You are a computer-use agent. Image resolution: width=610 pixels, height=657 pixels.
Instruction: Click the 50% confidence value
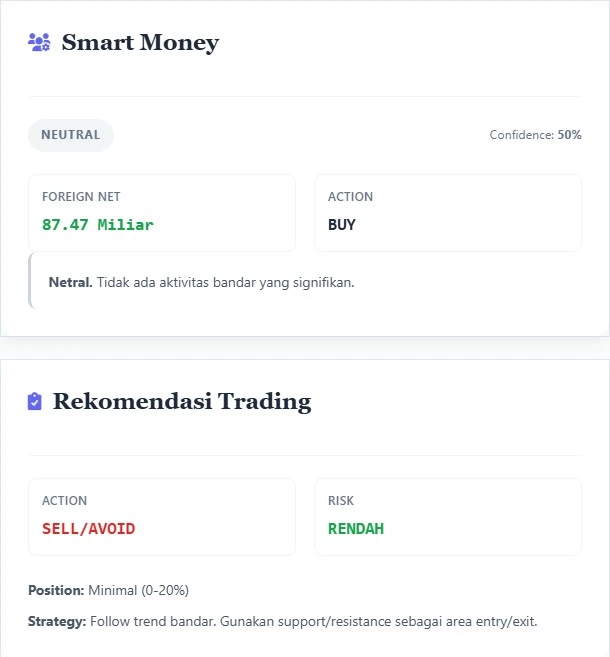(x=569, y=135)
